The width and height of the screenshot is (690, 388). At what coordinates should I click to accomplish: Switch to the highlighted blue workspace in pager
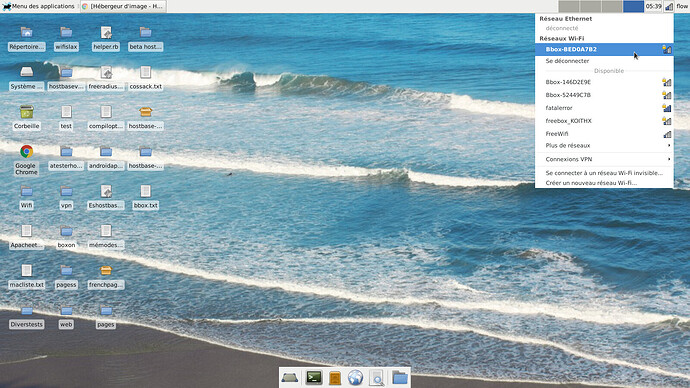pyautogui.click(x=633, y=6)
